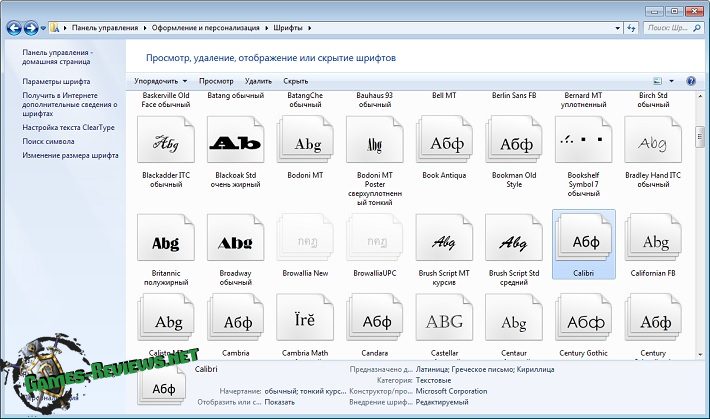Screen dimensions: 710x419
Task: Click the change view icon in toolbar
Action: coord(657,81)
